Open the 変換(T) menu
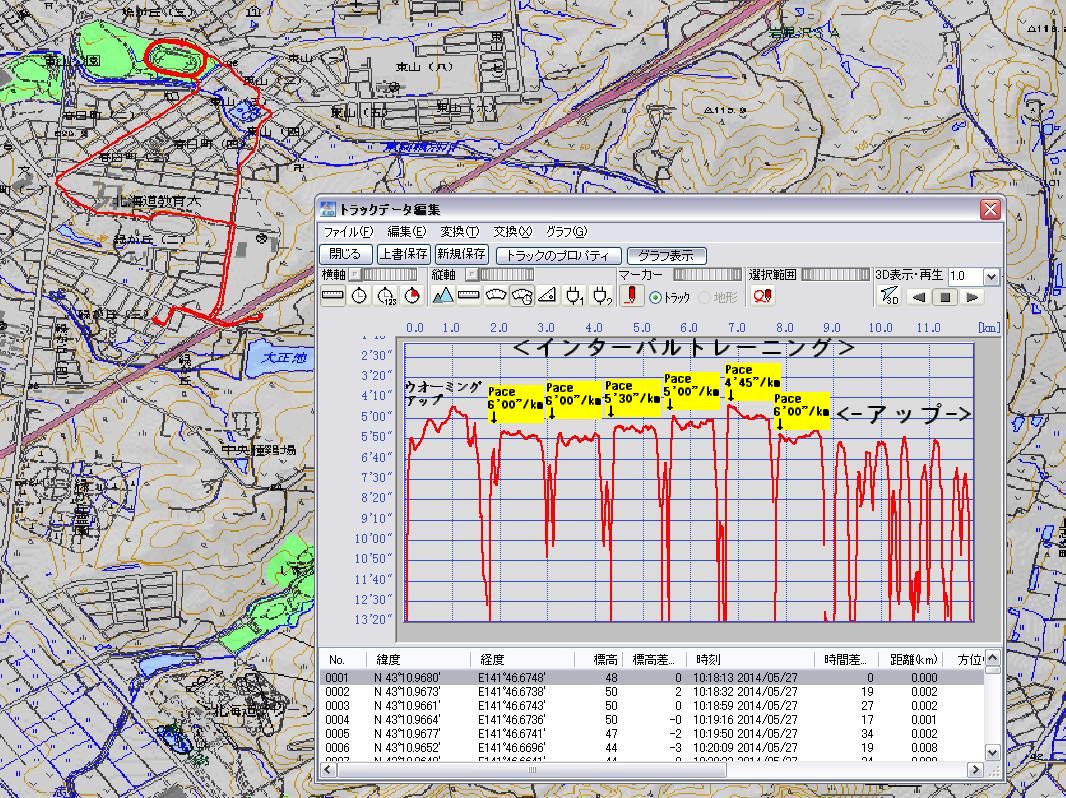The height and width of the screenshot is (798, 1066). (x=460, y=232)
